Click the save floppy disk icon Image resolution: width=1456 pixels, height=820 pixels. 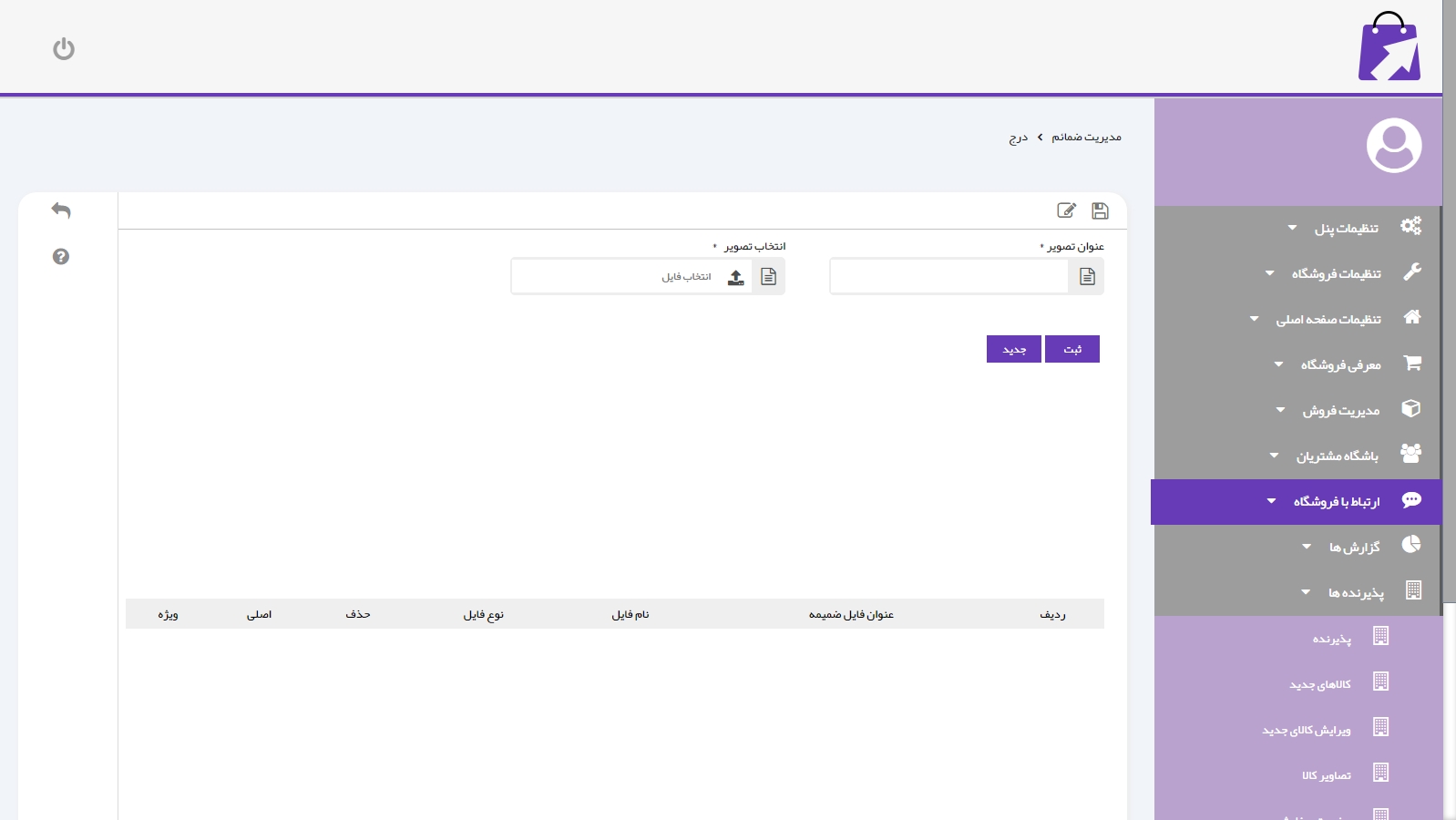[1100, 211]
